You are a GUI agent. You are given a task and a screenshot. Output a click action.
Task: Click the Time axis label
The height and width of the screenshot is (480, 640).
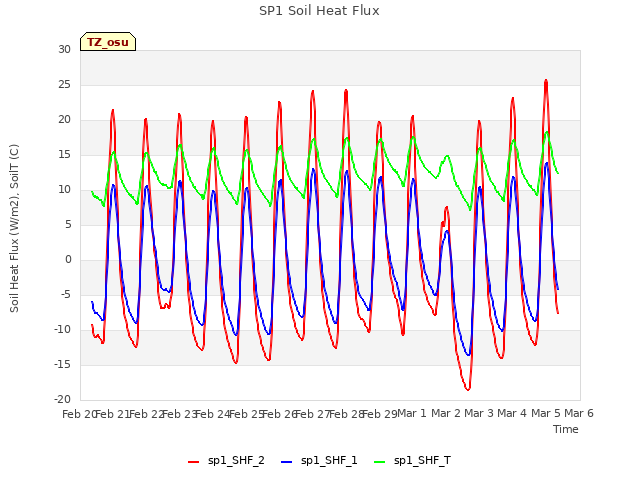(x=566, y=429)
